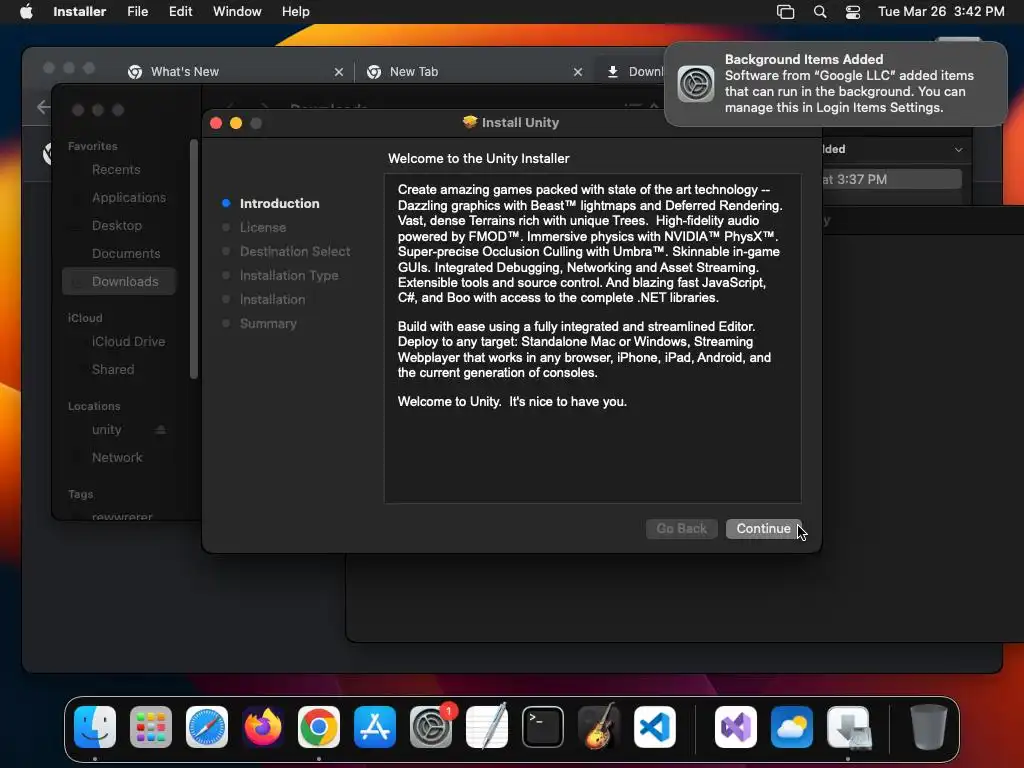Open the Installer app menu
1024x768 pixels.
click(x=80, y=11)
